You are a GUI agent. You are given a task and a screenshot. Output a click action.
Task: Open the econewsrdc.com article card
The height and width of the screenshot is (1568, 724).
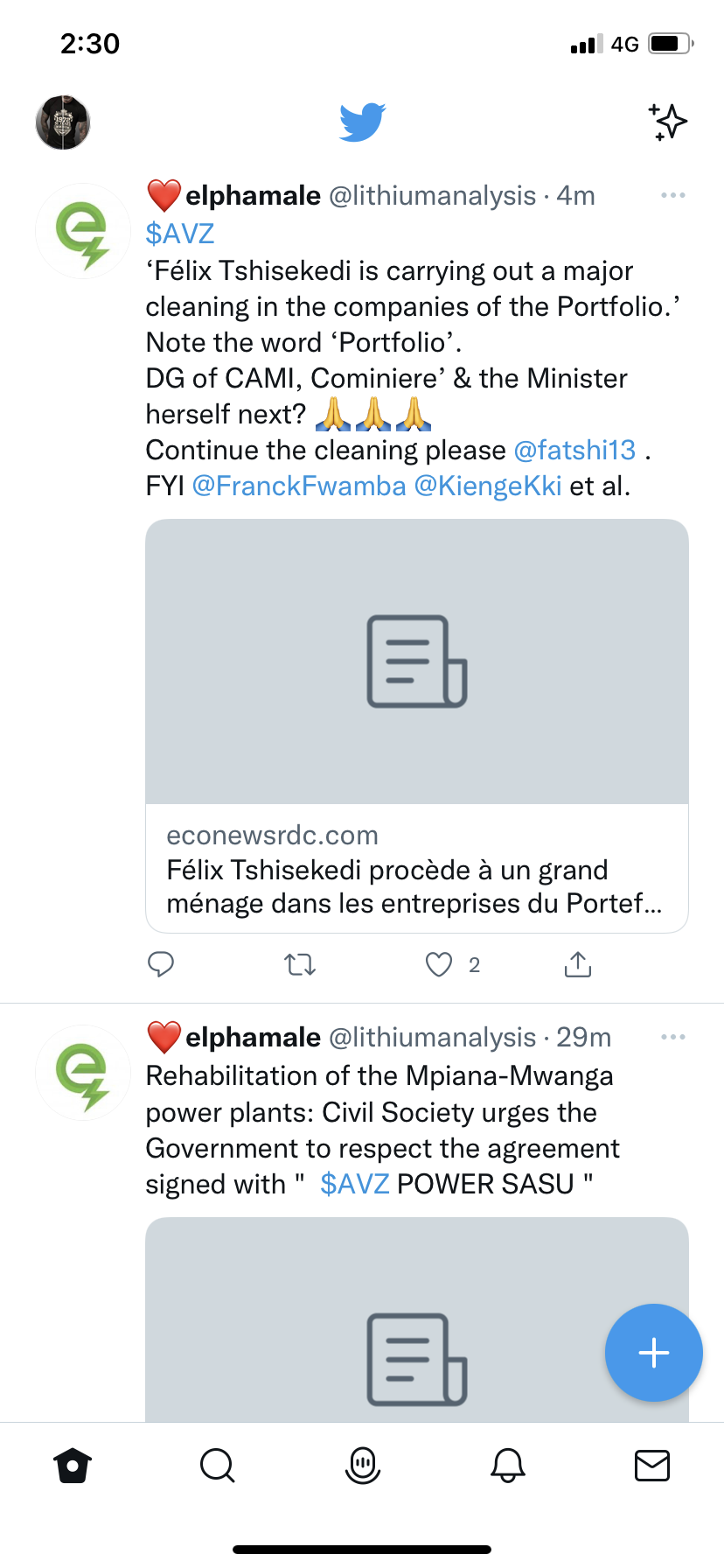pos(417,726)
